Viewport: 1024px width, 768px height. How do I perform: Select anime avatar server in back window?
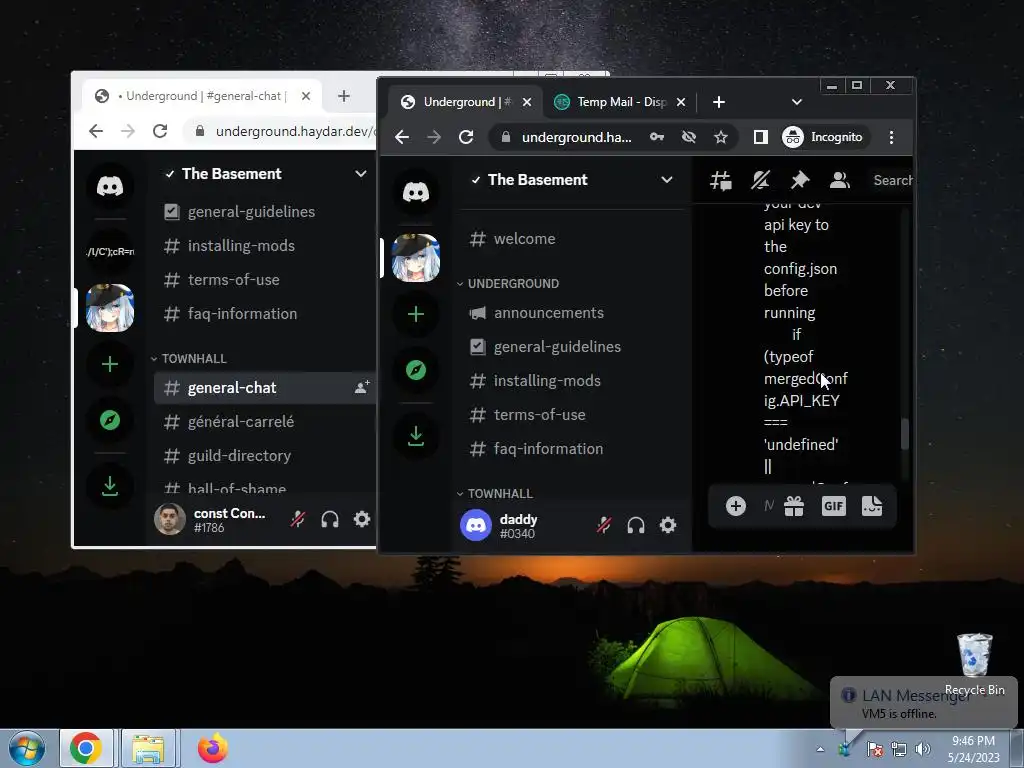pos(110,308)
